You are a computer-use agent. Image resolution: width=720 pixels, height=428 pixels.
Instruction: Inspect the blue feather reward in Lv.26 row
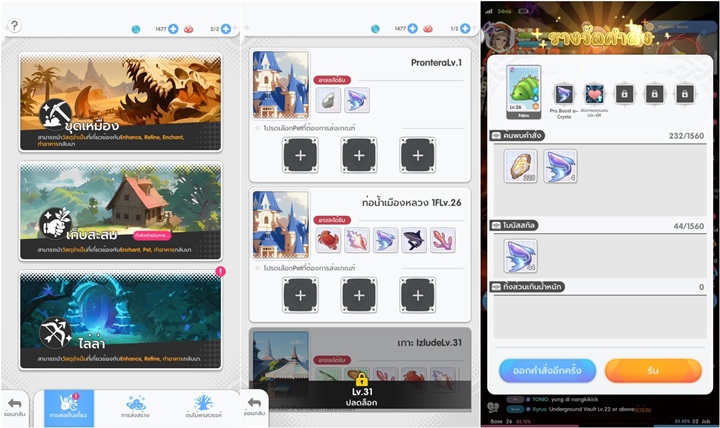tap(385, 240)
